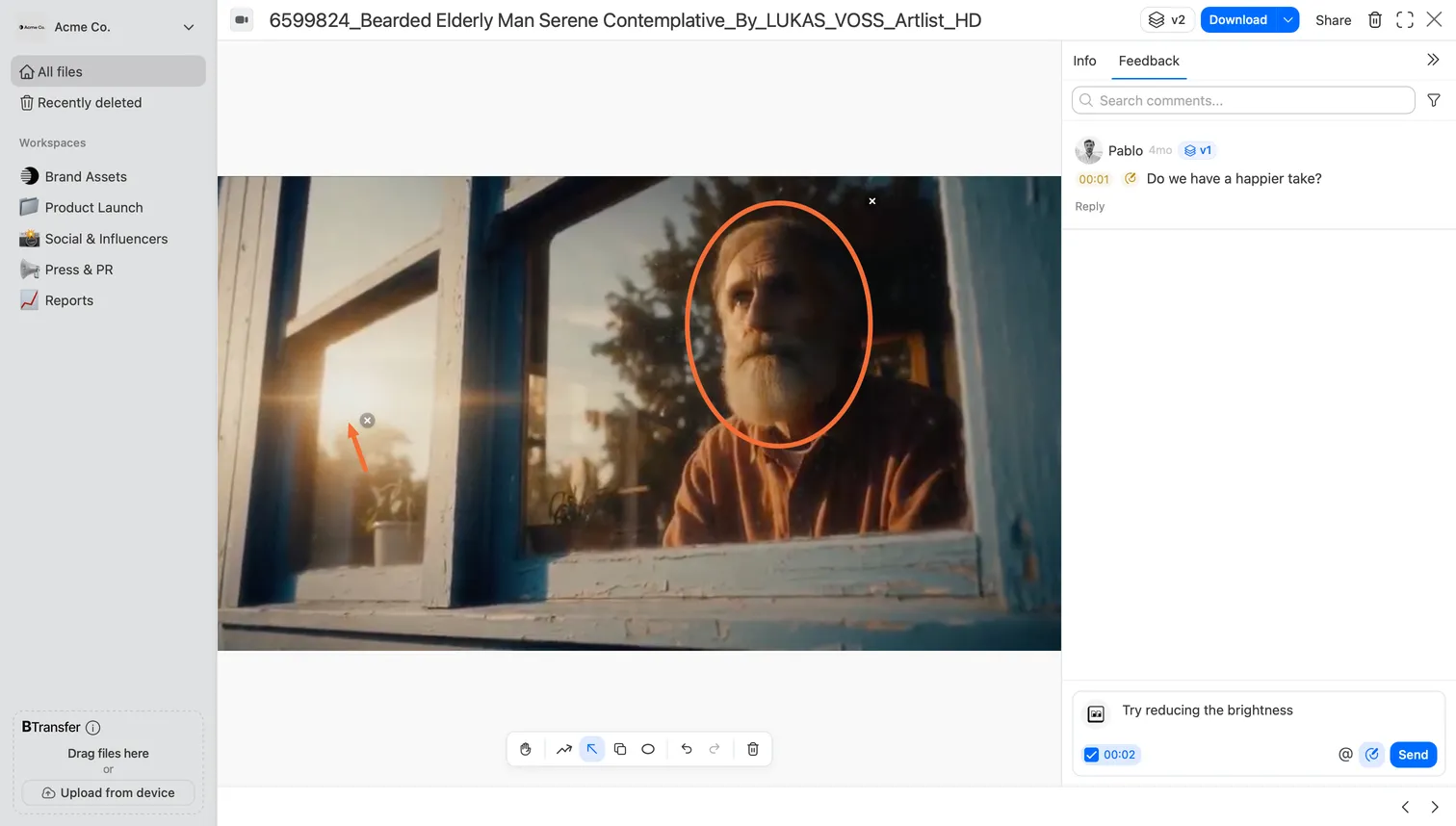Image resolution: width=1456 pixels, height=826 pixels.
Task: Mention someone with the @ icon
Action: point(1345,755)
